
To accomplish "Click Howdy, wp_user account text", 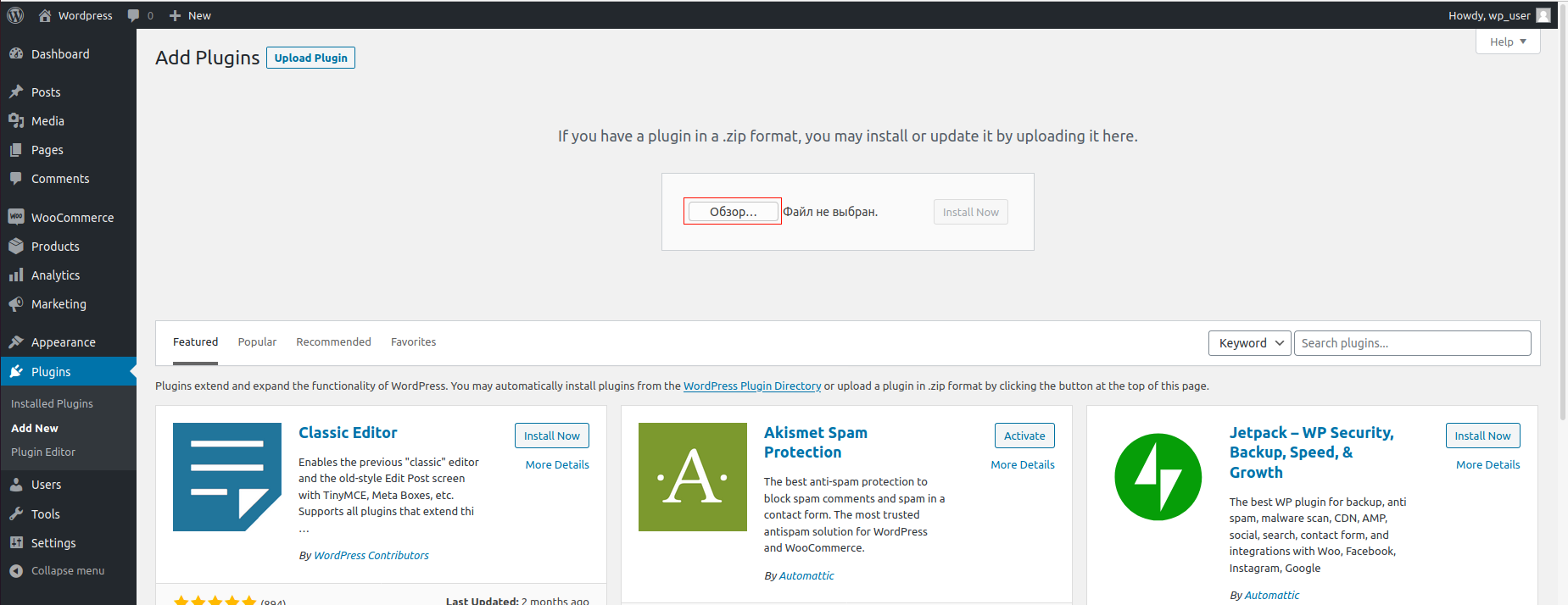I will [x=1489, y=15].
